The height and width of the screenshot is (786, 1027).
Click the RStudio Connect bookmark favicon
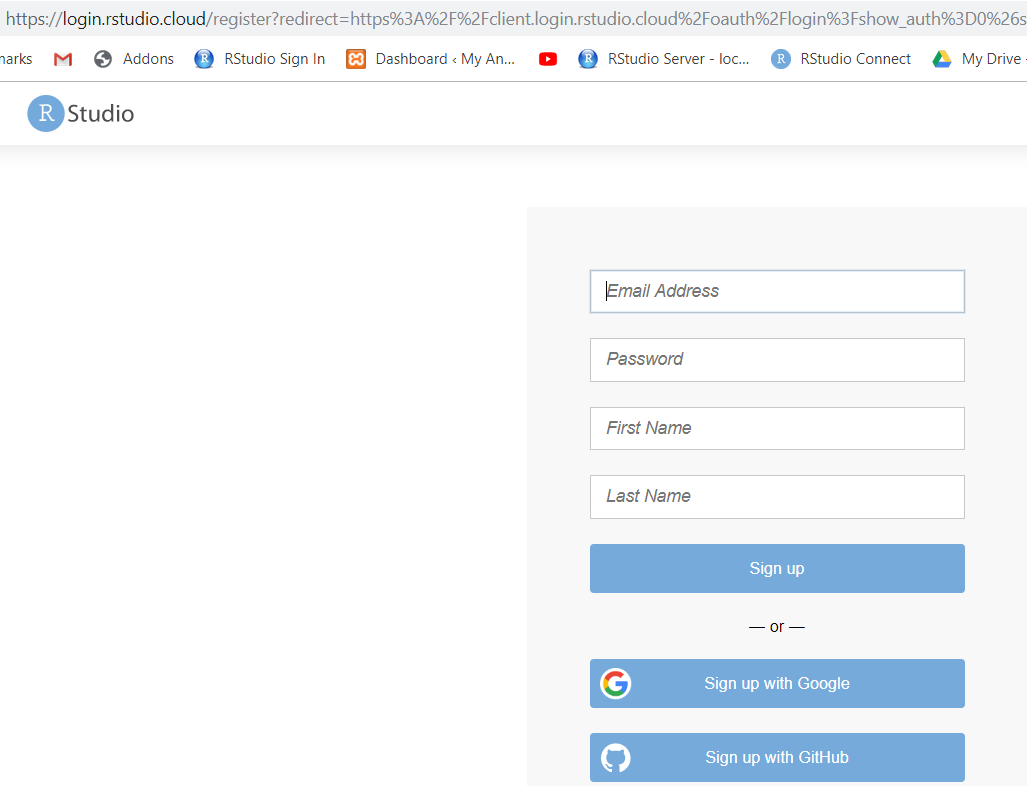point(780,58)
